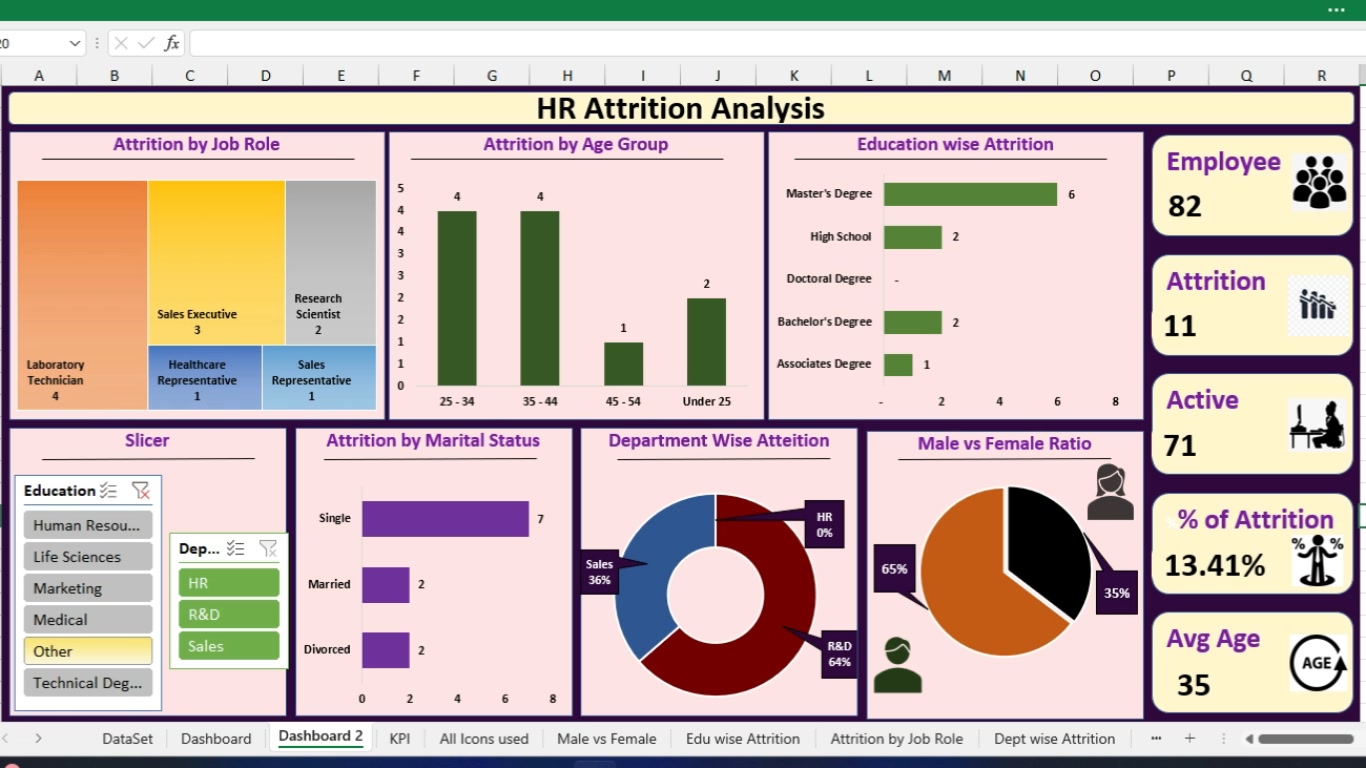Open the top-right more options ellipsis

tap(1336, 9)
